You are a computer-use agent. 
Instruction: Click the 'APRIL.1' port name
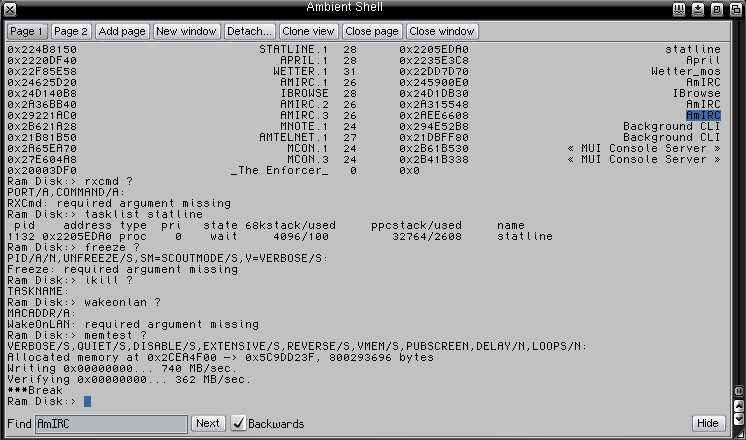click(304, 60)
